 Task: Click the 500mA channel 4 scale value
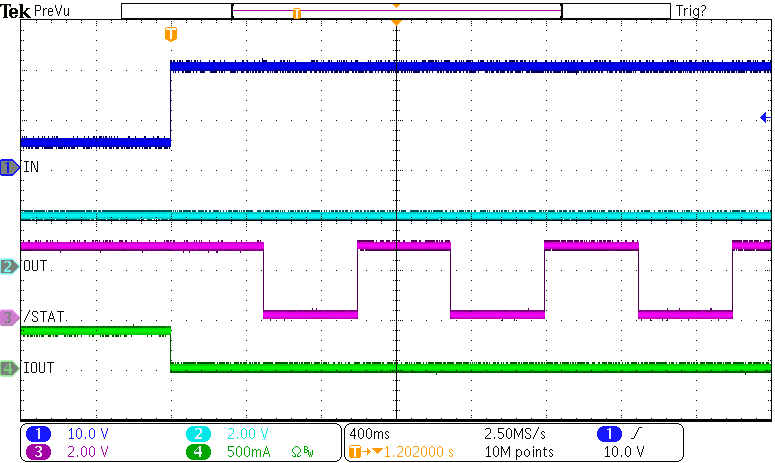(249, 452)
